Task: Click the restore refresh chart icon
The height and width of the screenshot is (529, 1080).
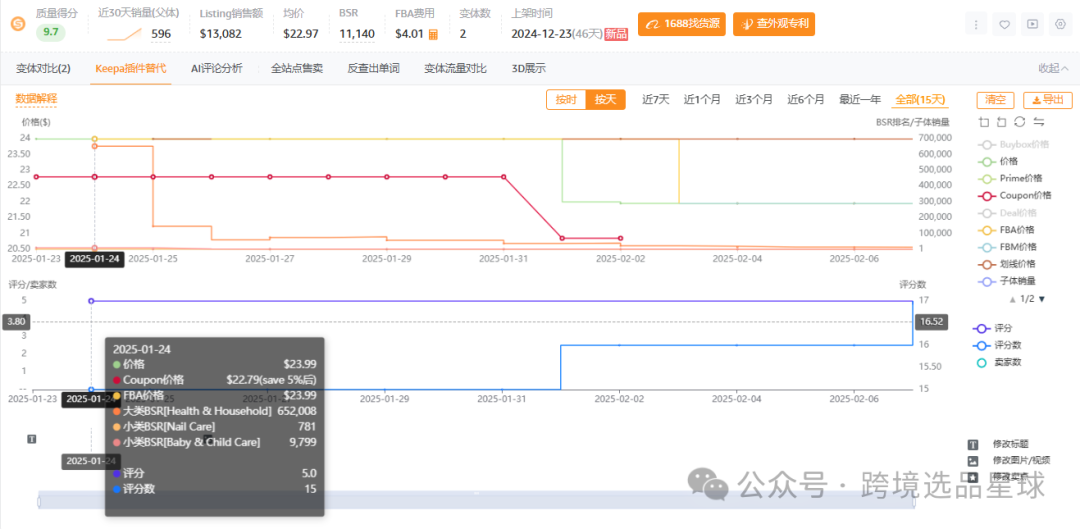Action: point(1020,122)
